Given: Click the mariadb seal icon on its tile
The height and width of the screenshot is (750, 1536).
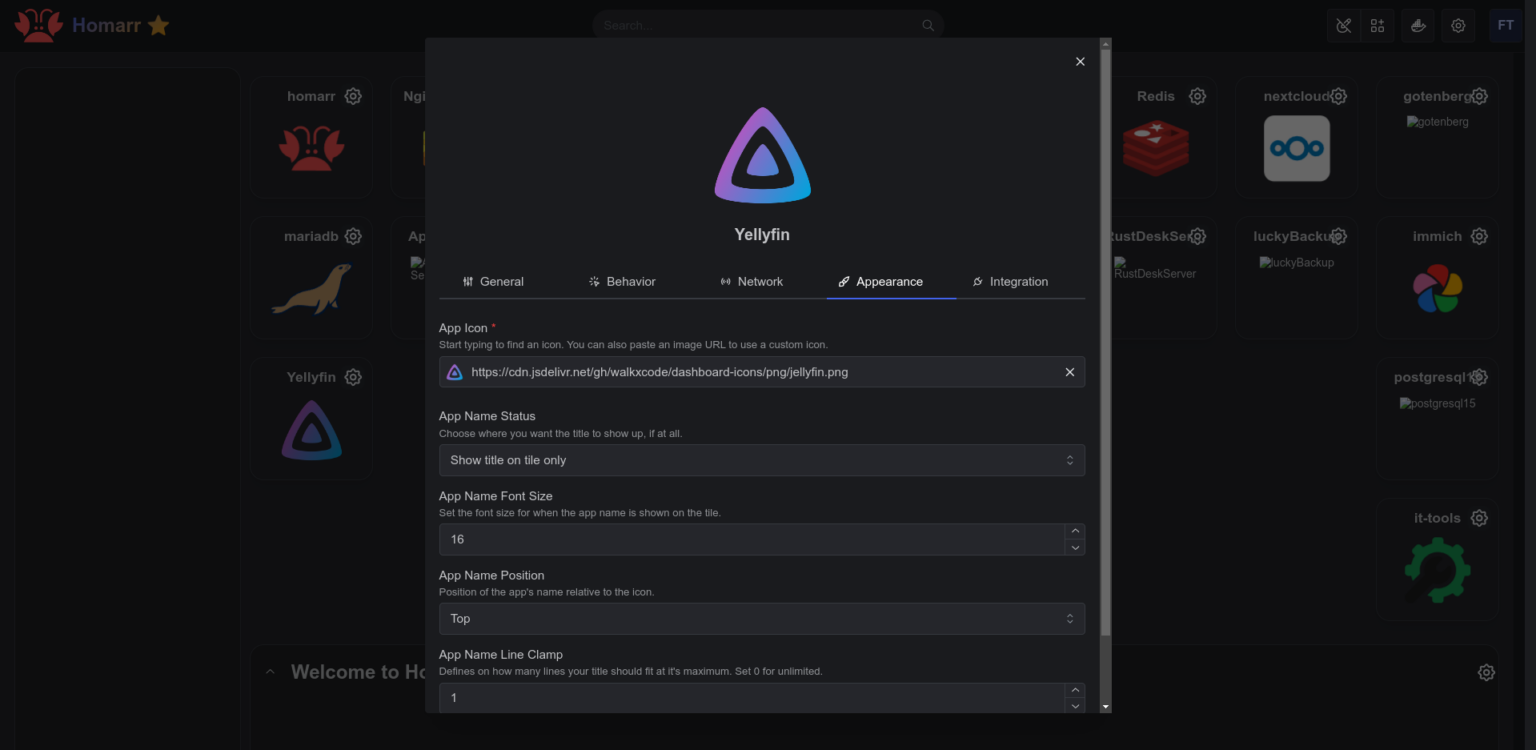Looking at the screenshot, I should 312,289.
